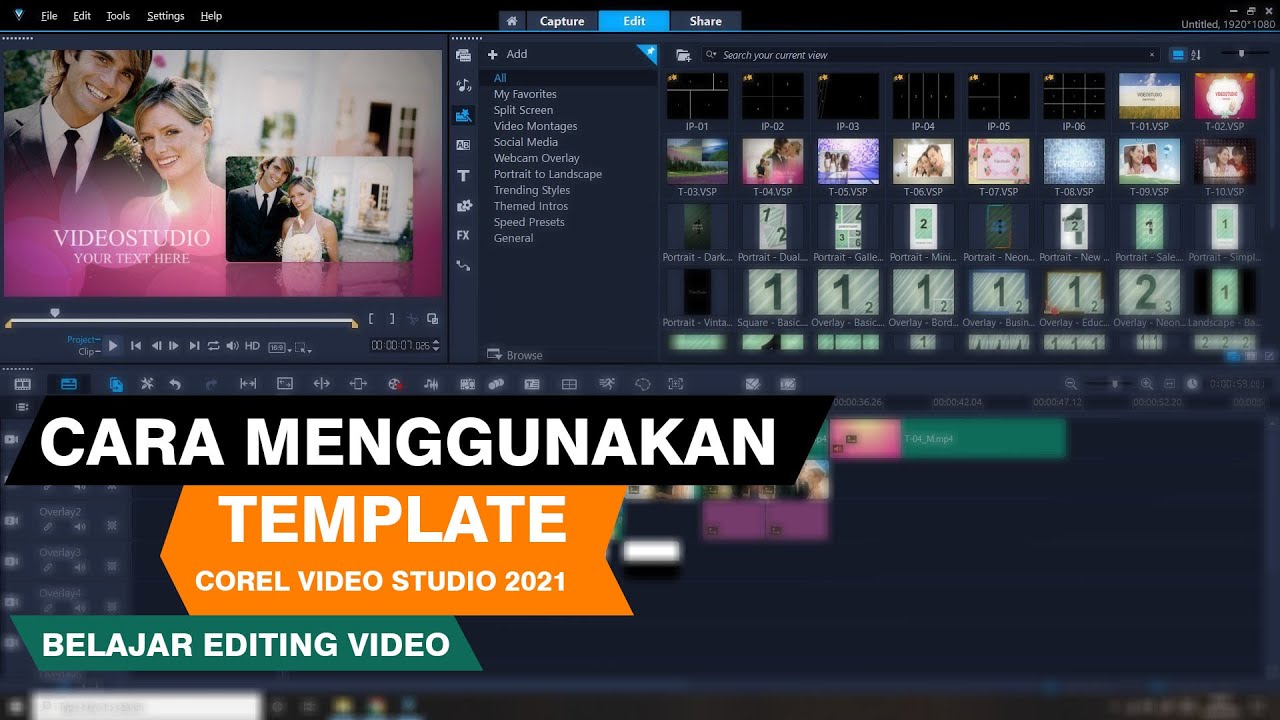Open the Record/Capture option icon
Image resolution: width=1280 pixels, height=720 pixels.
394,384
